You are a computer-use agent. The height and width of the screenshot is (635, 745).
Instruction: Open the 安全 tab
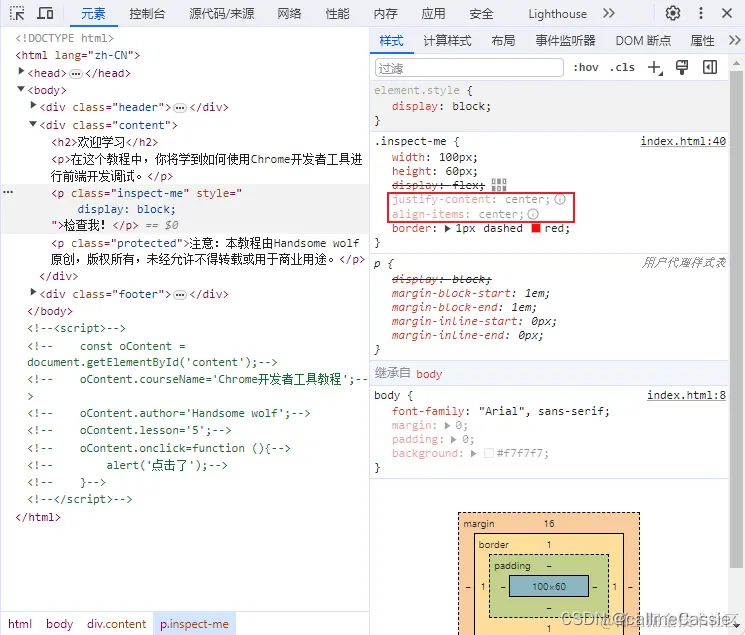(x=481, y=14)
